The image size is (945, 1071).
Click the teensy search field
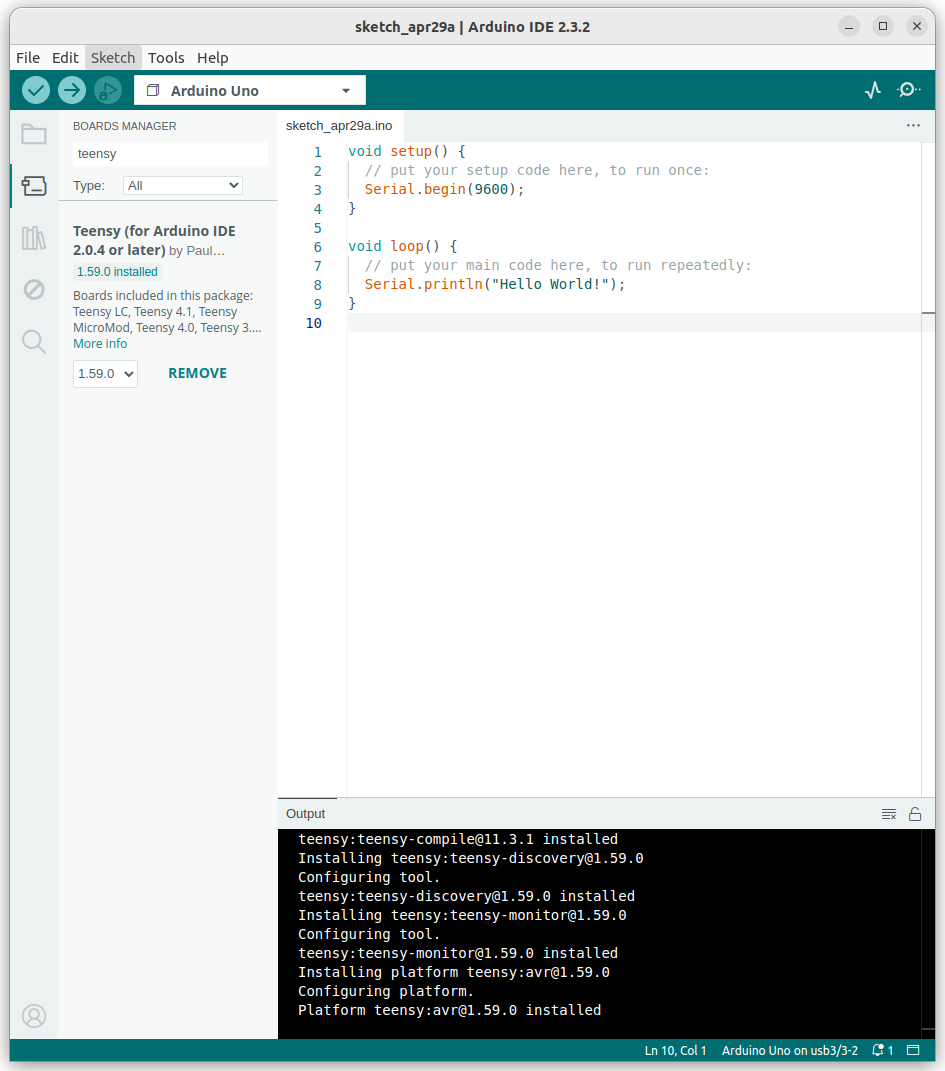[170, 154]
